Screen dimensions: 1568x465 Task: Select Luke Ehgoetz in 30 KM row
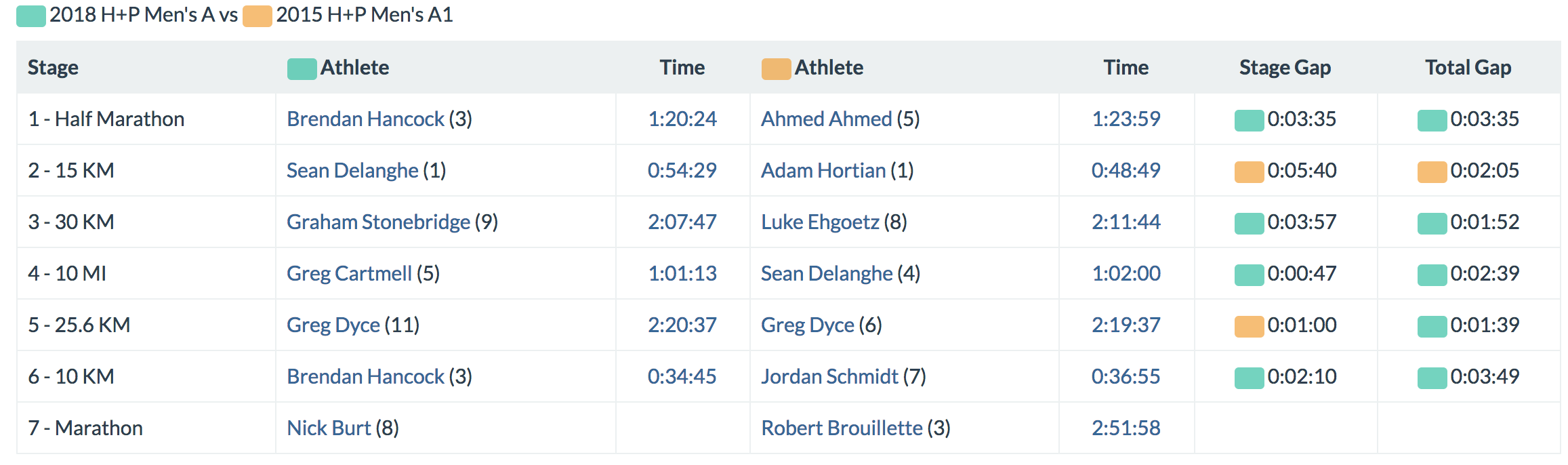coord(820,222)
